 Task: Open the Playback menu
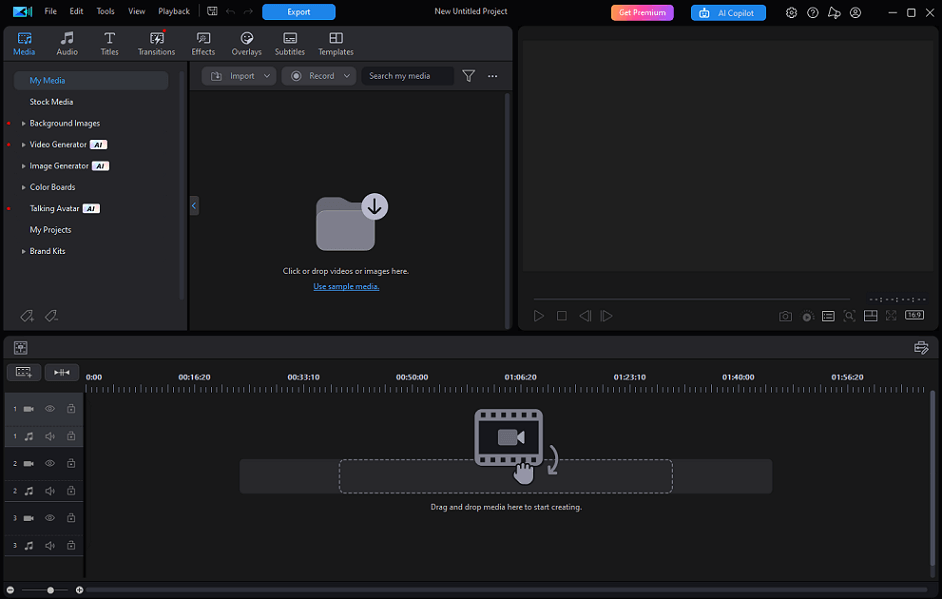click(x=174, y=11)
